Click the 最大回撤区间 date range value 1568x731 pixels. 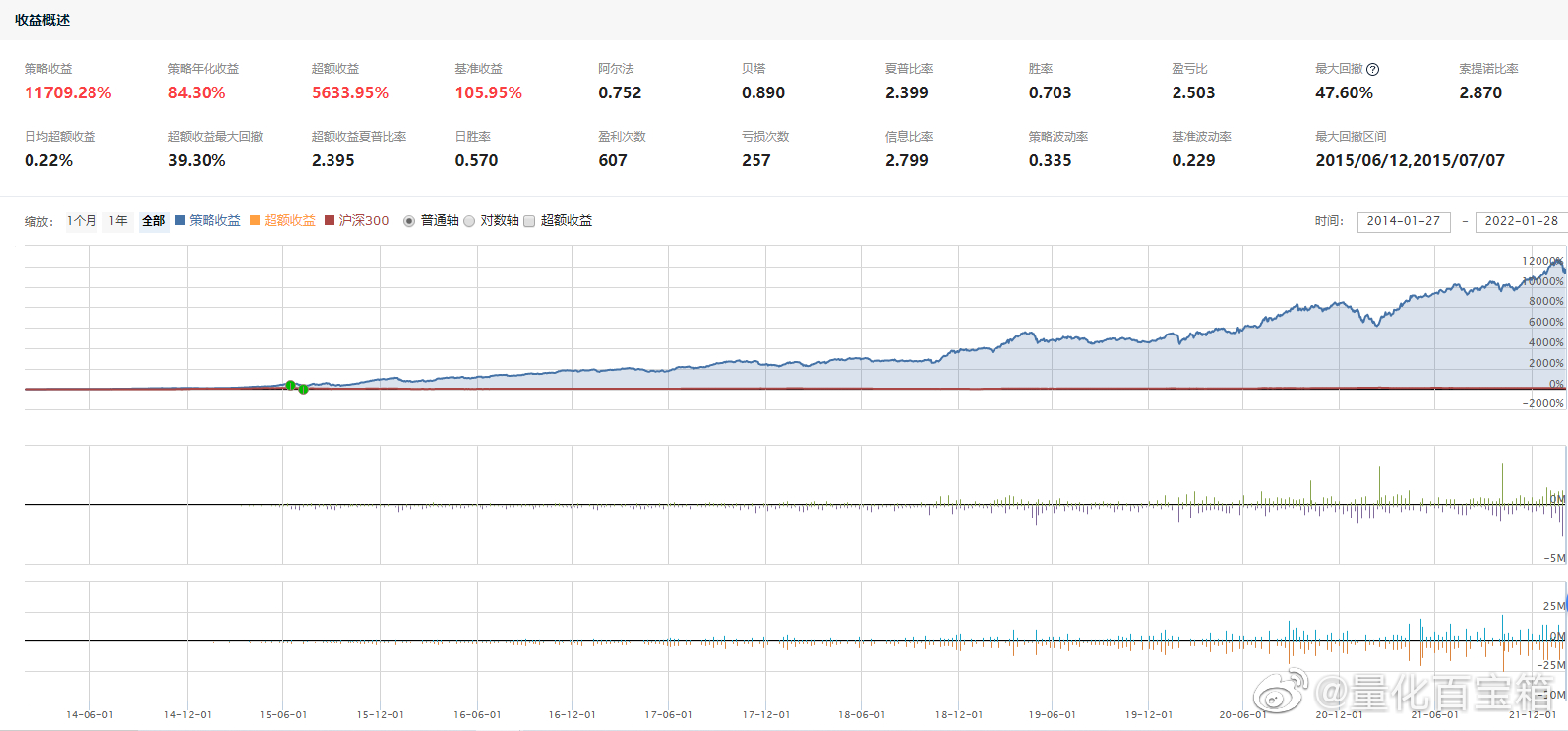[1410, 161]
